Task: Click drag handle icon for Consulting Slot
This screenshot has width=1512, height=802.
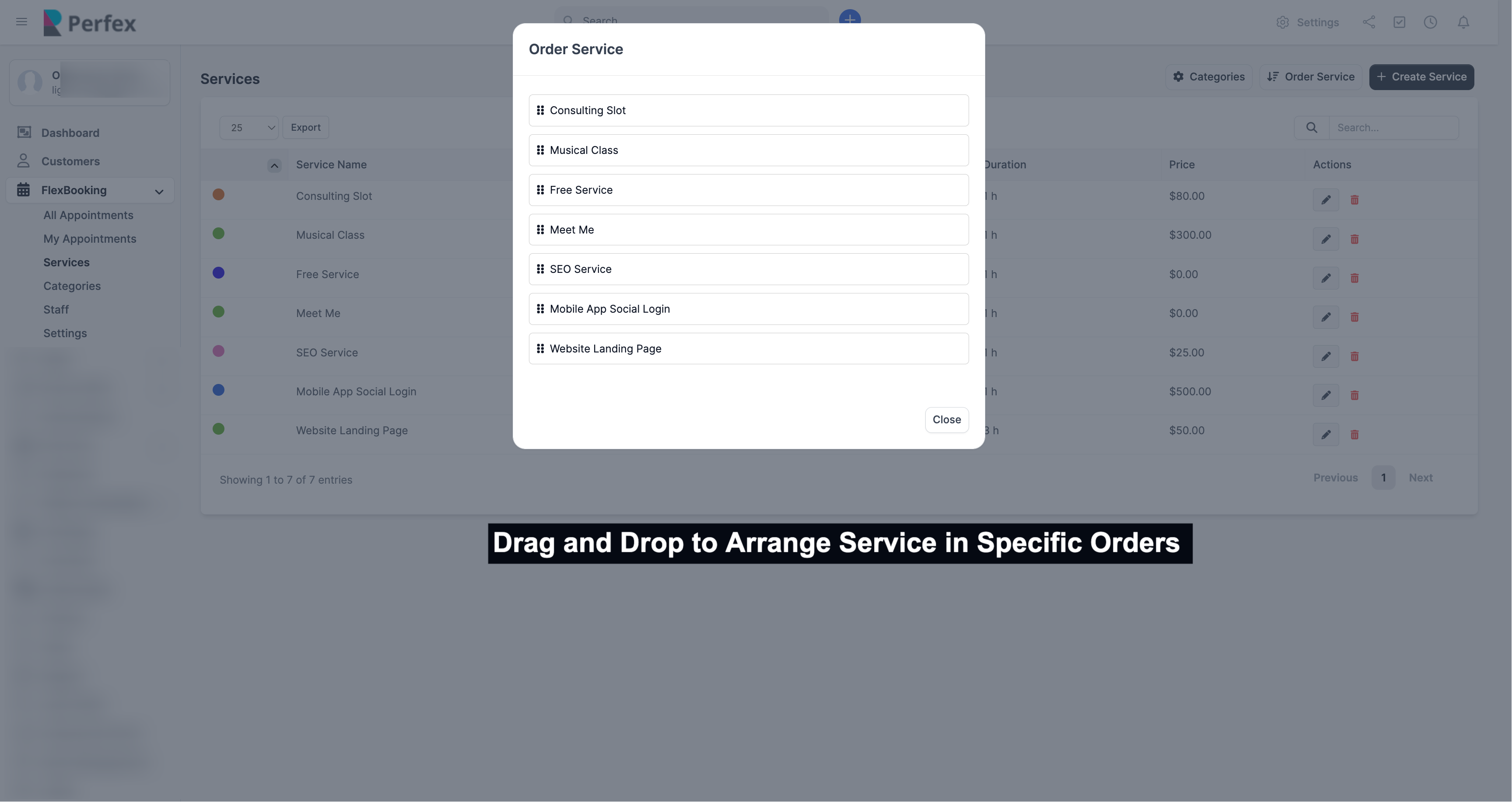Action: pyautogui.click(x=540, y=110)
